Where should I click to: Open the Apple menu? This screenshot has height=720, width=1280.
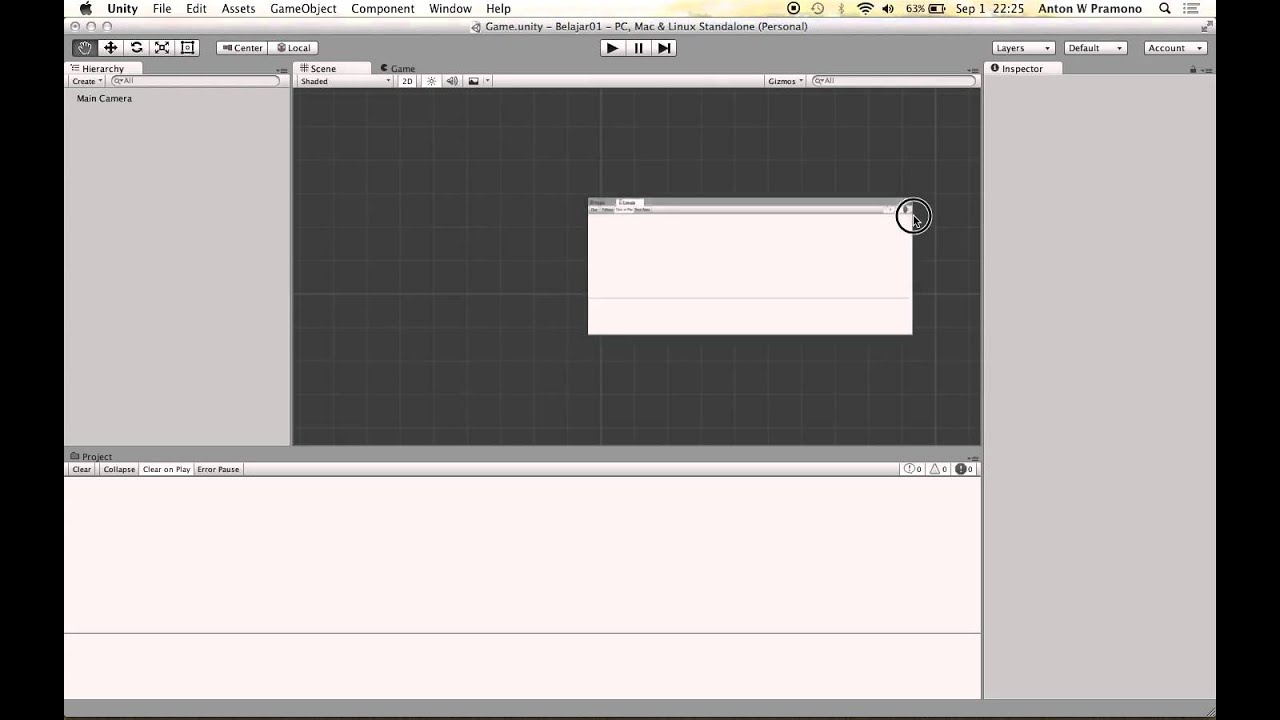pos(86,9)
